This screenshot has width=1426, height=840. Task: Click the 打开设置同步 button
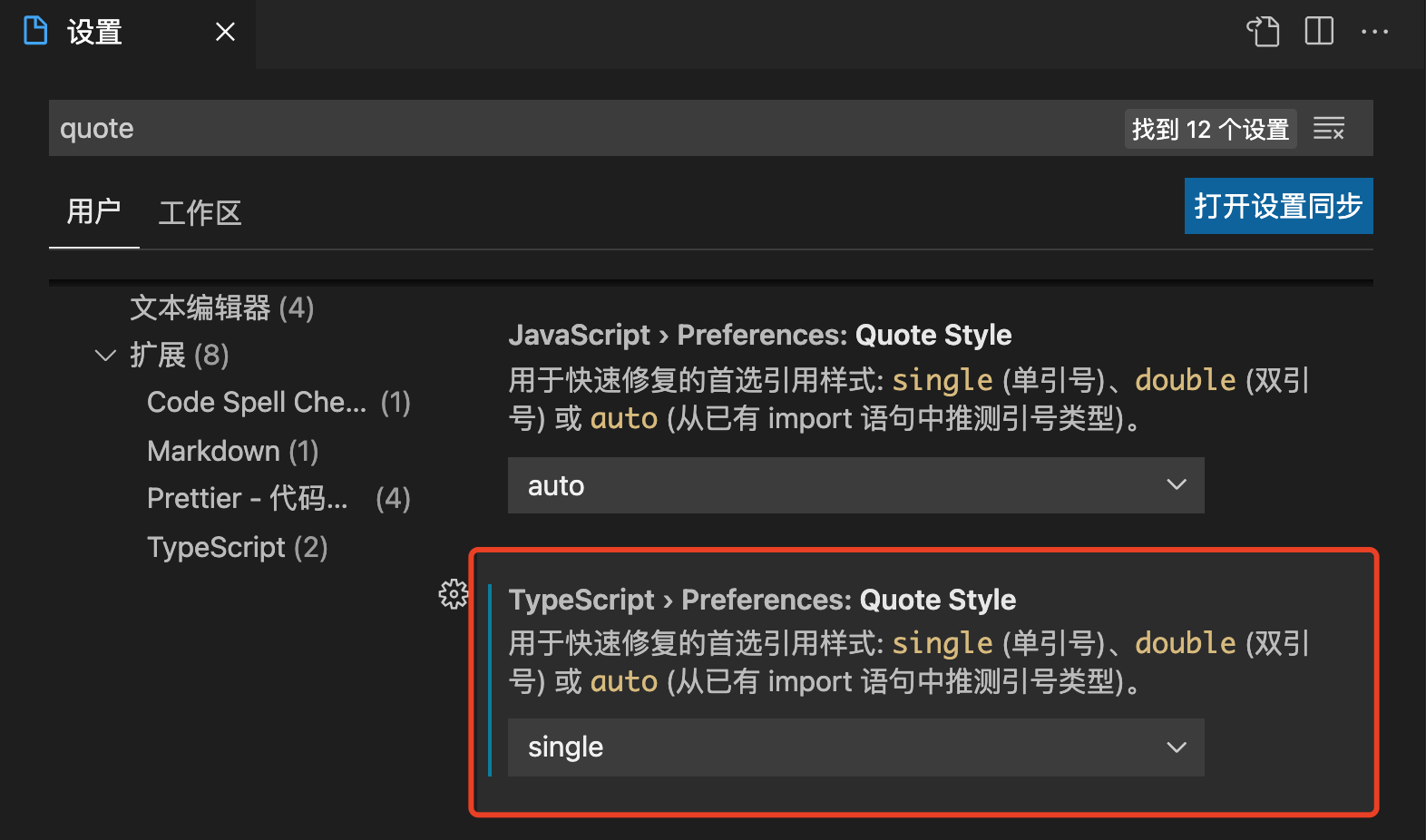point(1277,206)
